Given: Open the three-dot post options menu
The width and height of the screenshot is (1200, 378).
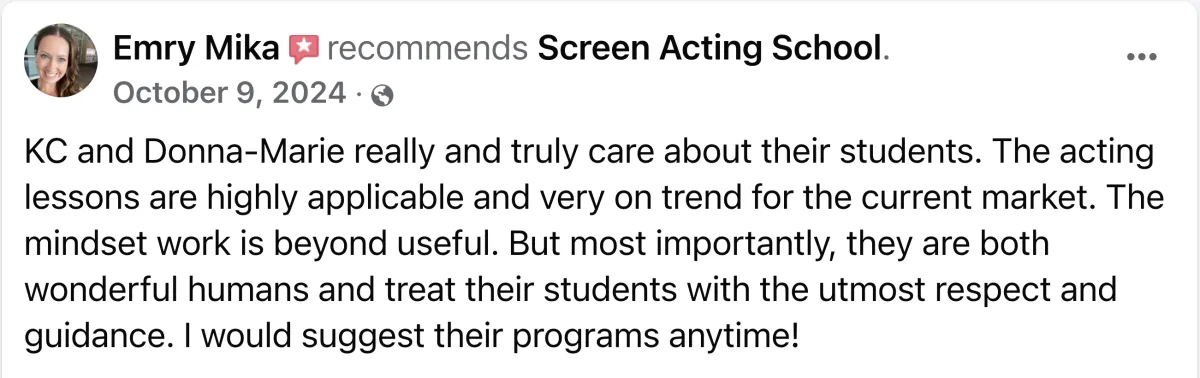Looking at the screenshot, I should (x=1141, y=57).
